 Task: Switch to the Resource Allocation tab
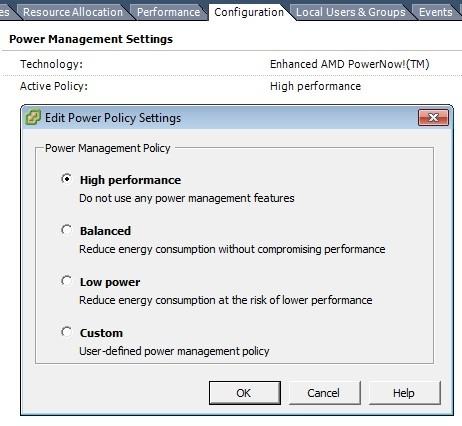tap(73, 12)
